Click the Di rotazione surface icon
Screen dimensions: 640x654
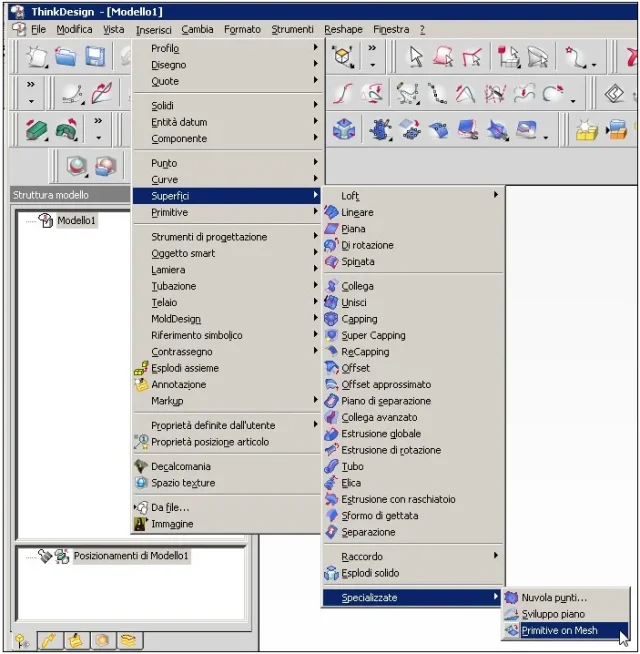click(x=331, y=245)
